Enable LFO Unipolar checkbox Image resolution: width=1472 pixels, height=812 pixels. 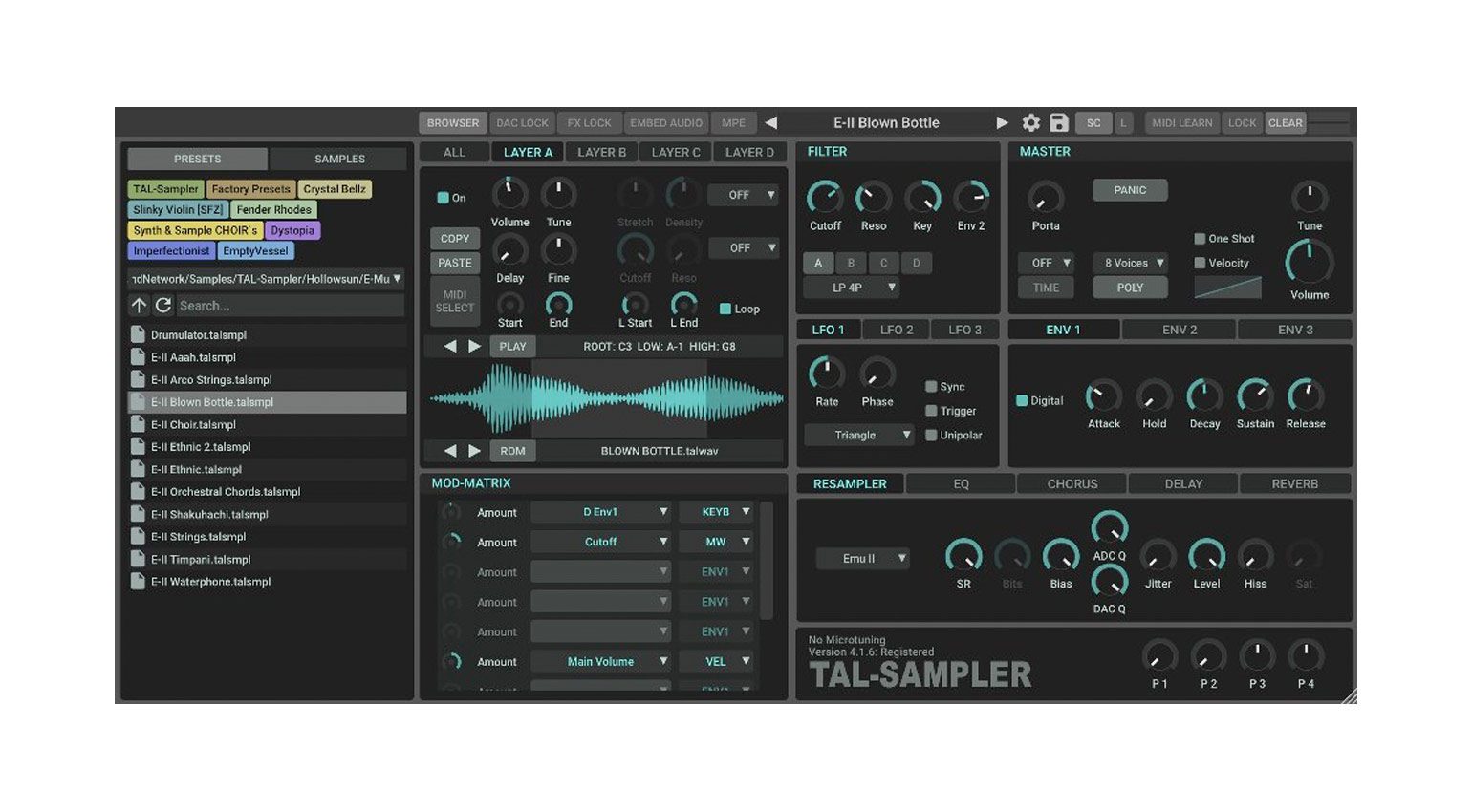click(x=930, y=435)
